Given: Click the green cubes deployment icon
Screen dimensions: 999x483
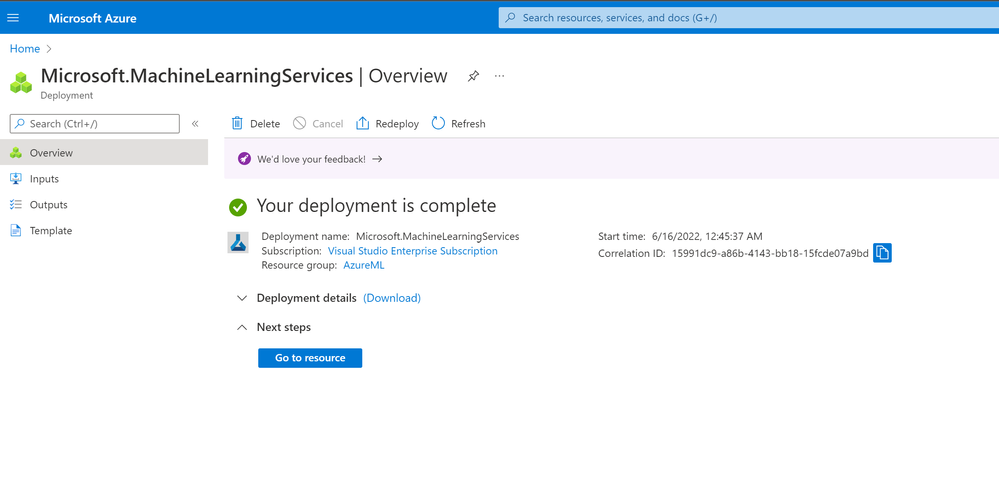Looking at the screenshot, I should (x=21, y=82).
